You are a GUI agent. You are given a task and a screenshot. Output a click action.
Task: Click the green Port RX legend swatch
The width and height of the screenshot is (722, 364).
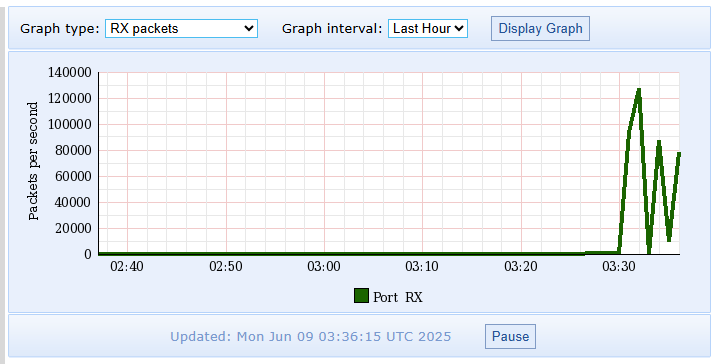[361, 296]
